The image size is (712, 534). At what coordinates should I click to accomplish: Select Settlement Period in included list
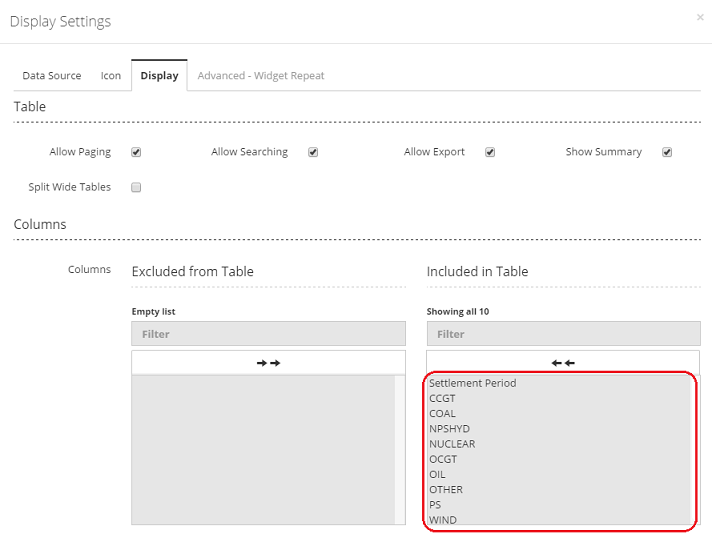(559, 383)
